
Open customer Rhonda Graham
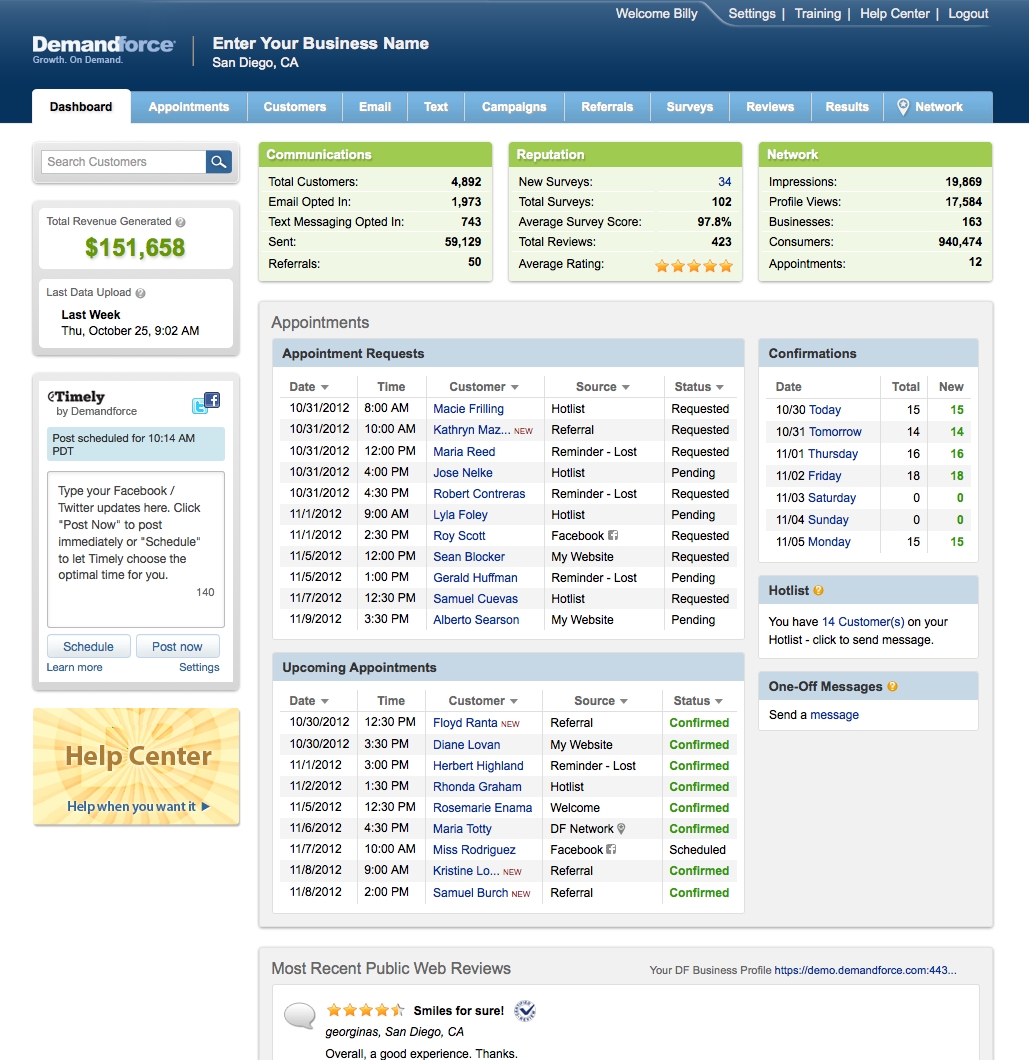(x=477, y=786)
